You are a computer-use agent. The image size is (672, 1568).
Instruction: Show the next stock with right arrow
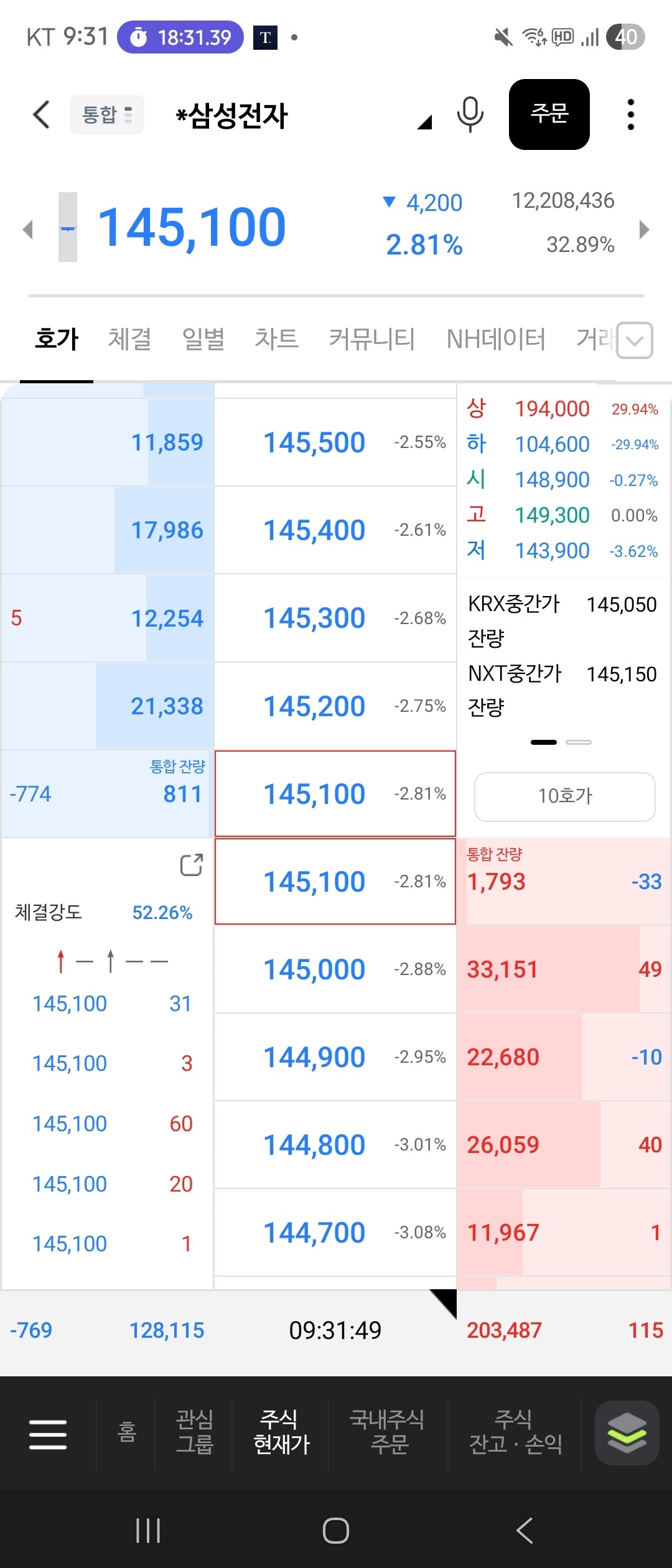[645, 229]
